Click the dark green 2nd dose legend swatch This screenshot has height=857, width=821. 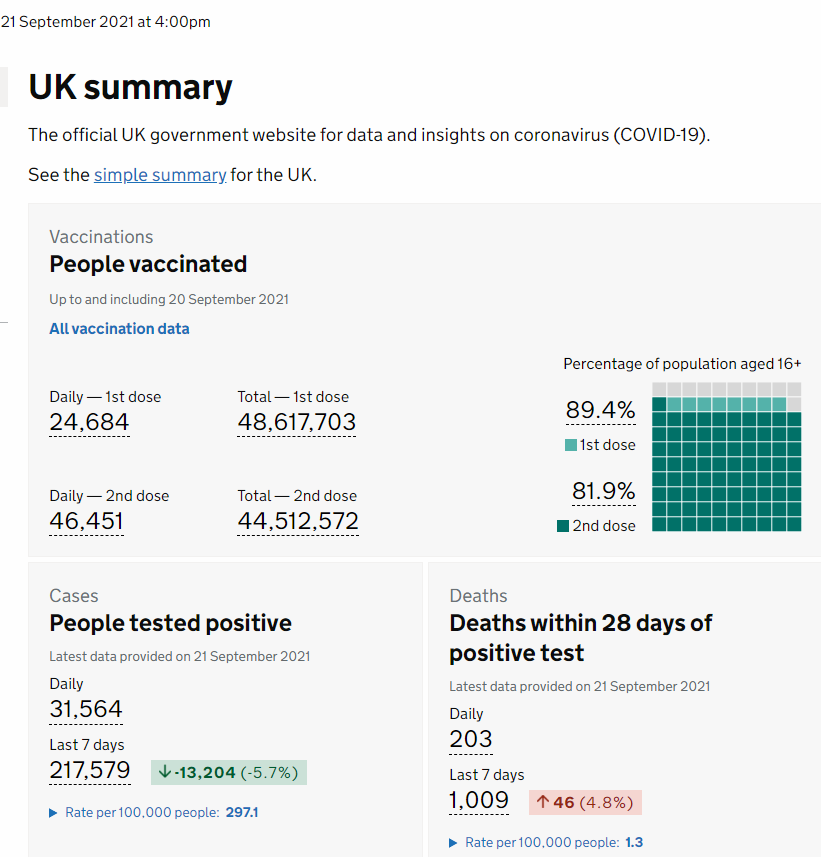click(x=563, y=526)
